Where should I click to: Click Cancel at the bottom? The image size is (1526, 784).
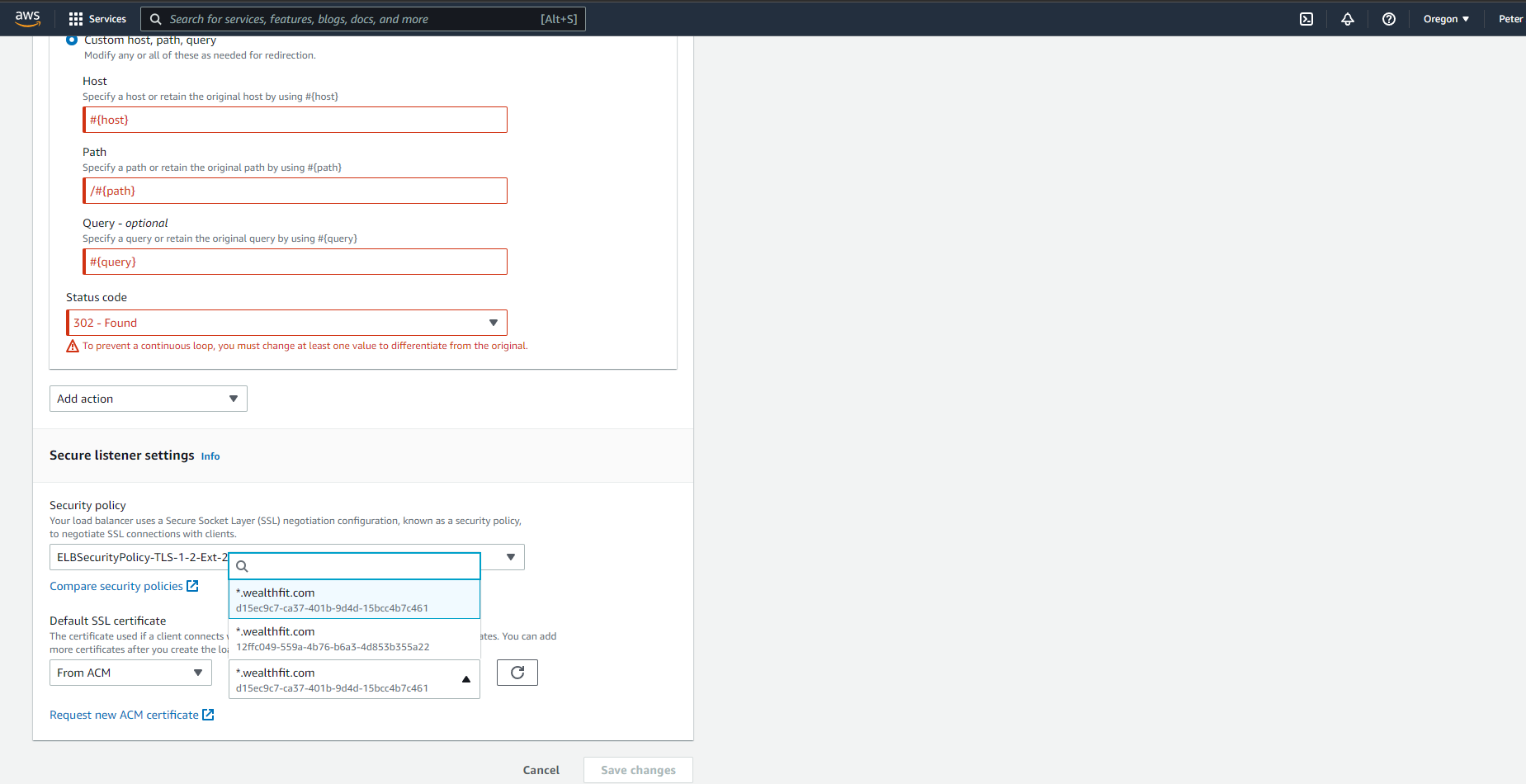541,769
